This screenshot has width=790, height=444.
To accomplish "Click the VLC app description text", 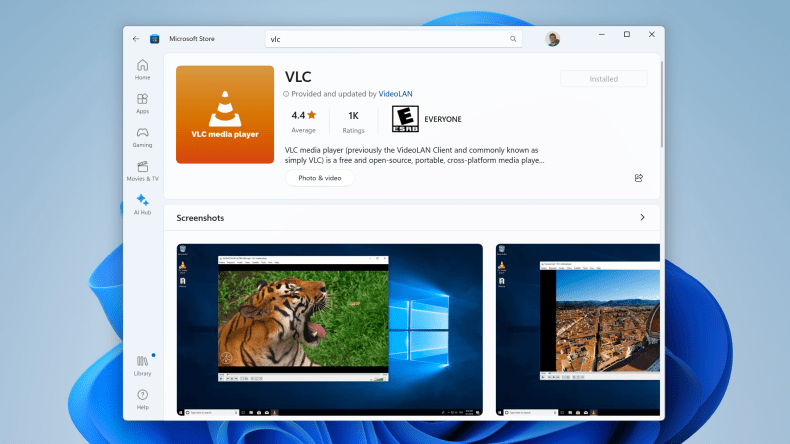I will click(x=414, y=155).
